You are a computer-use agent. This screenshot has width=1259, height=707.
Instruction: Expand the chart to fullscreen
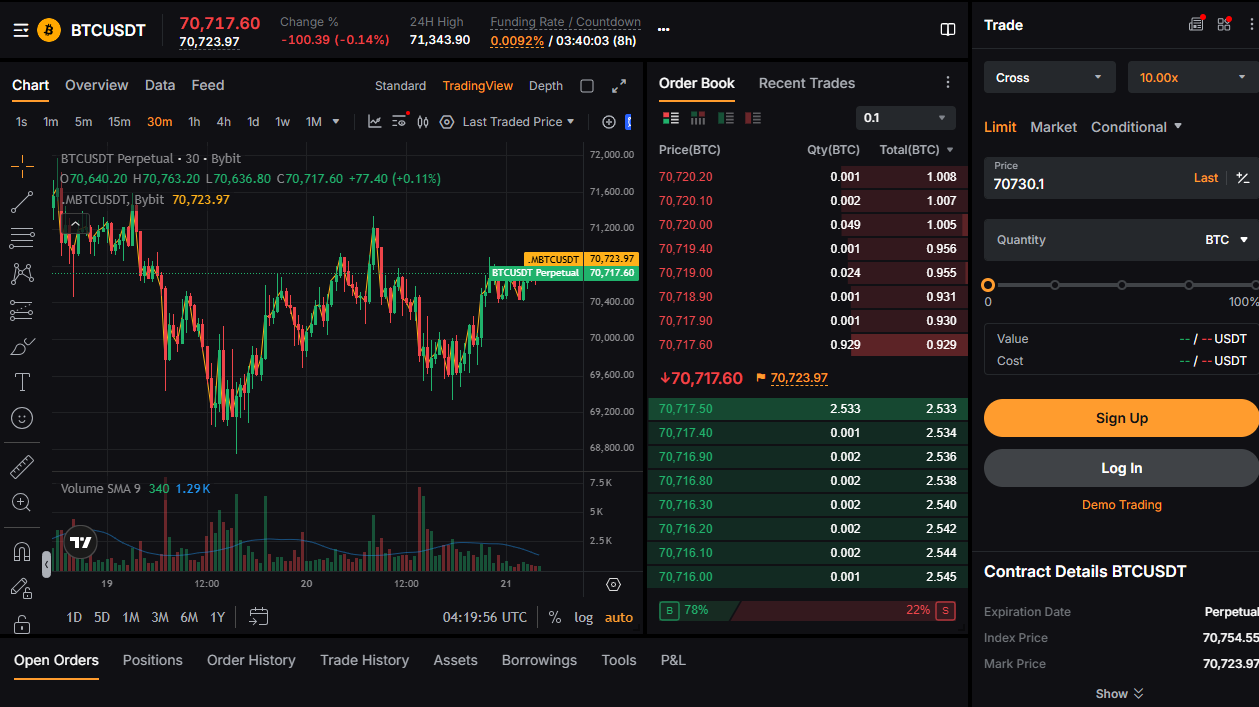(x=619, y=86)
